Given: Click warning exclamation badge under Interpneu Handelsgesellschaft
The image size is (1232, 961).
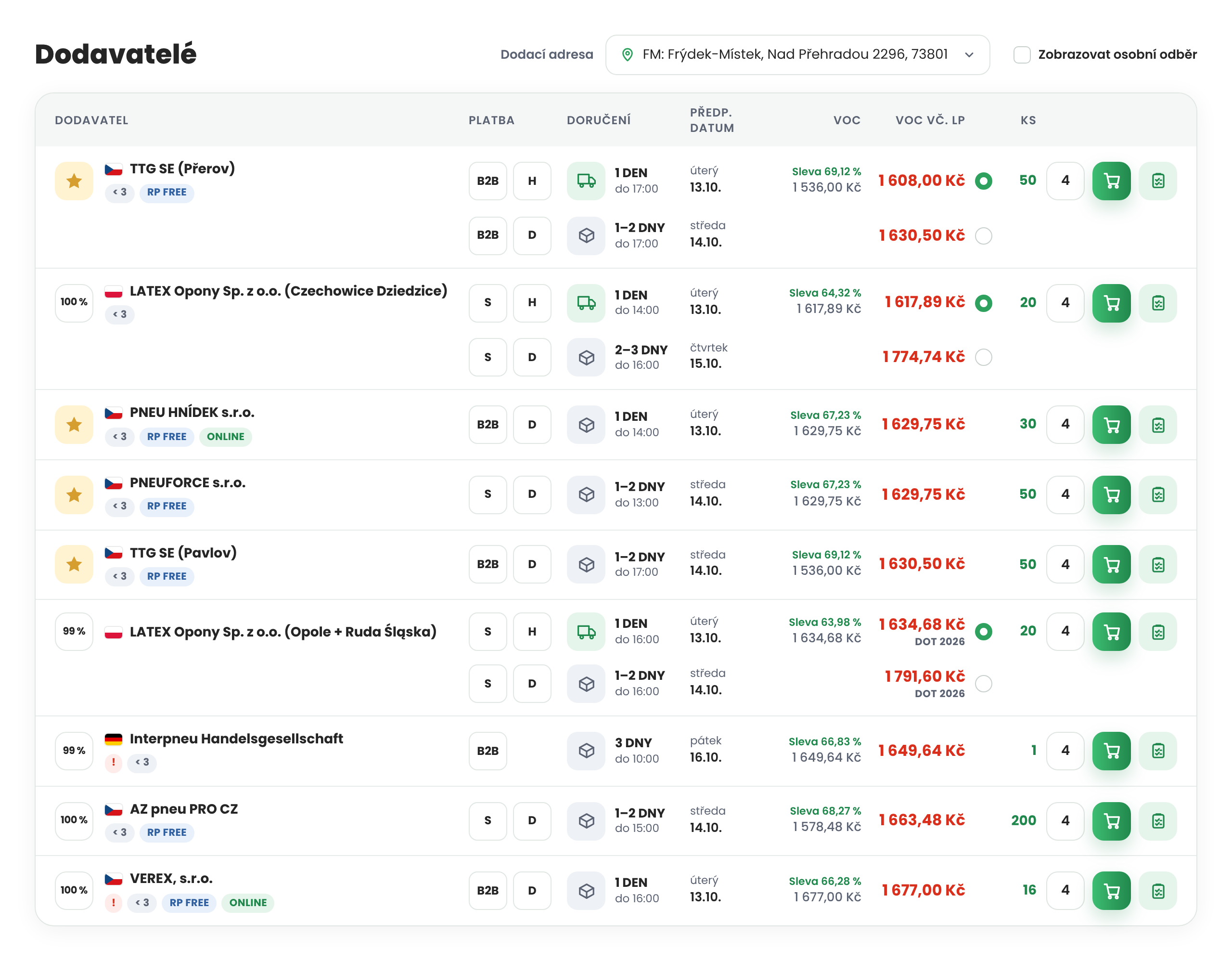Looking at the screenshot, I should coord(114,762).
